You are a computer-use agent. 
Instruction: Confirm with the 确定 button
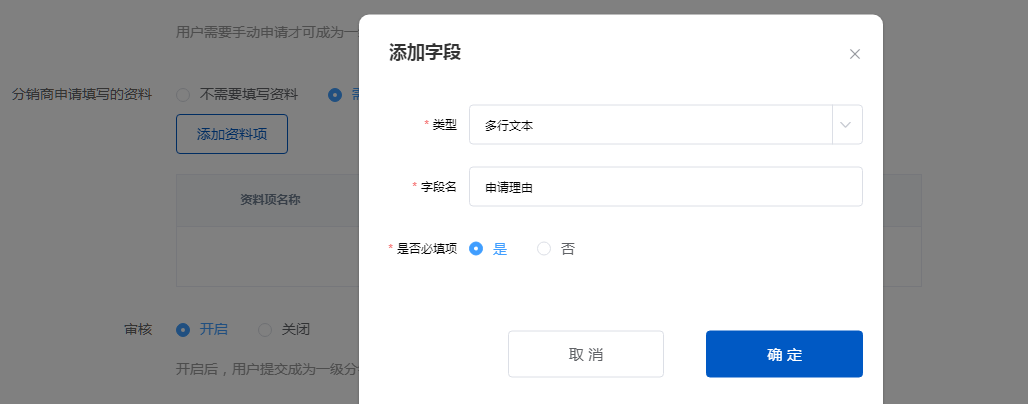tap(784, 354)
